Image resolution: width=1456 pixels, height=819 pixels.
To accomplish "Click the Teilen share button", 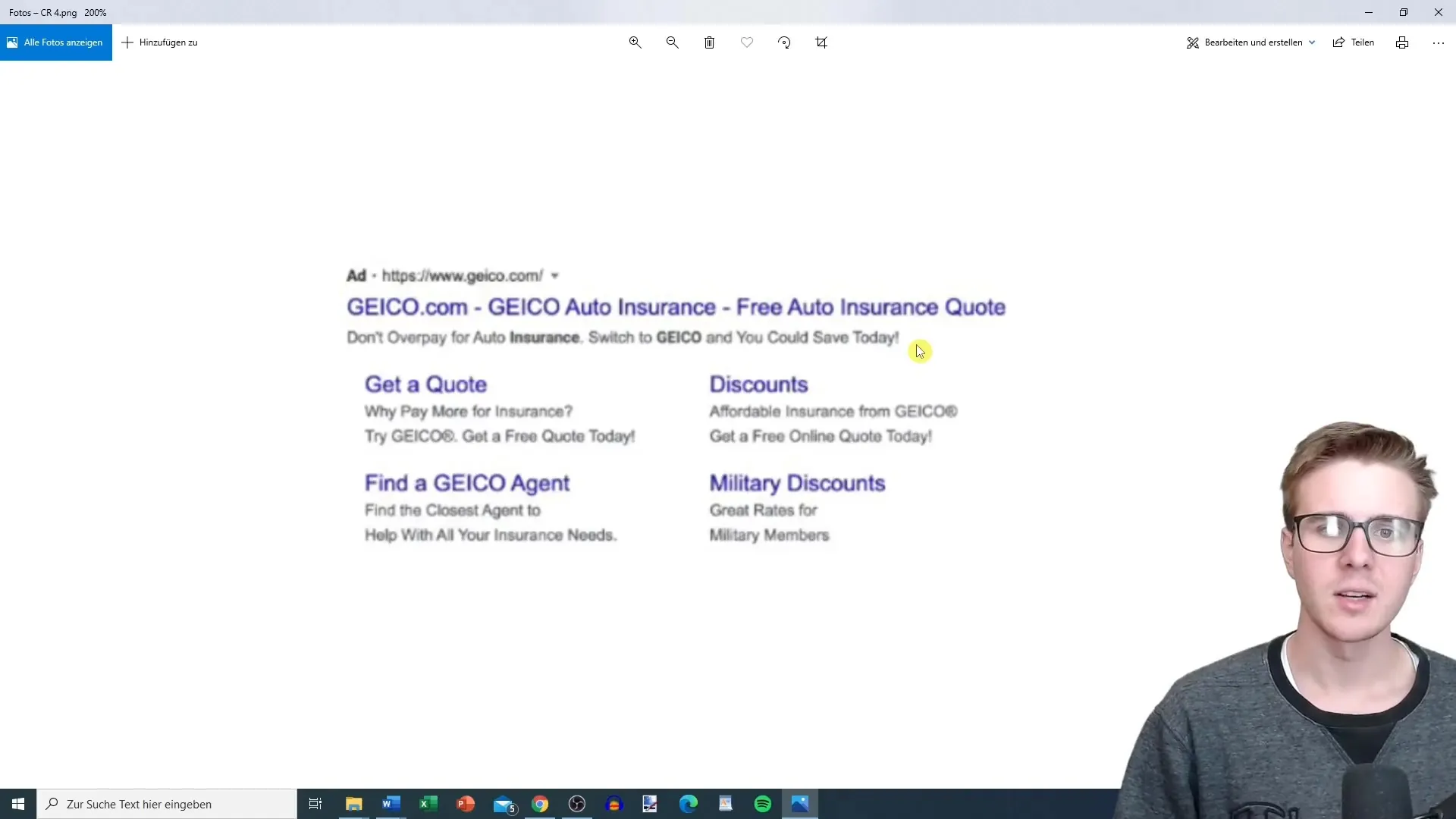I will click(x=1354, y=42).
